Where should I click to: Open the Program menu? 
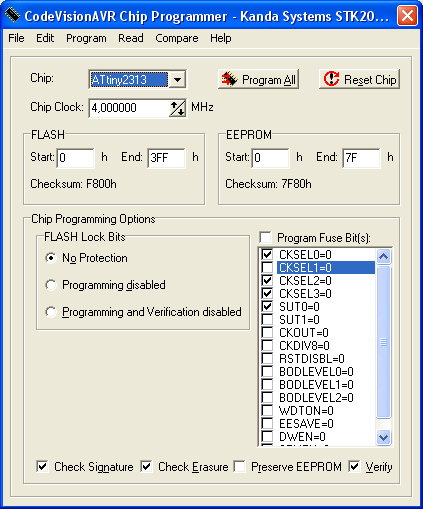click(86, 38)
